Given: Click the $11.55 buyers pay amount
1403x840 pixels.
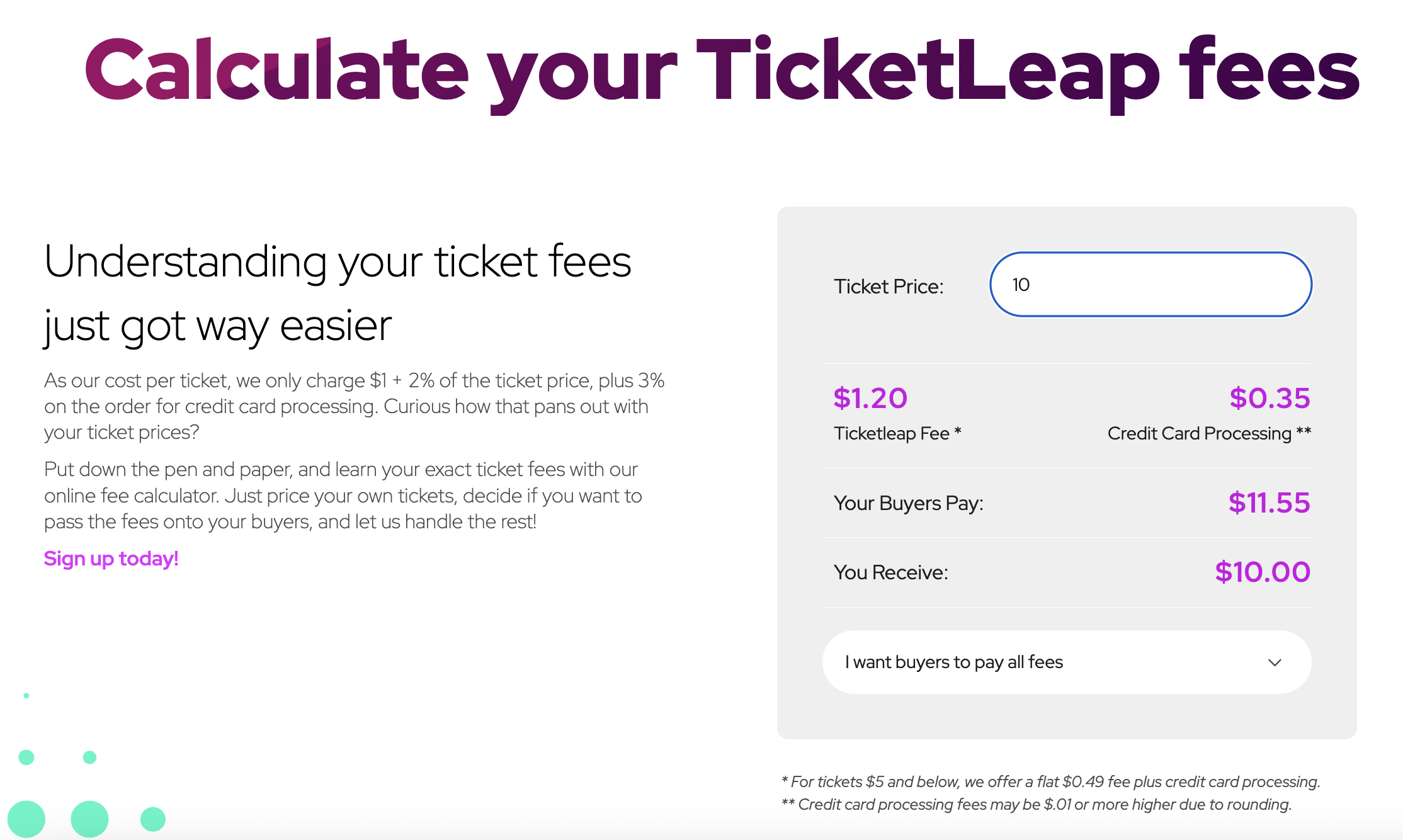Looking at the screenshot, I should pos(1269,502).
